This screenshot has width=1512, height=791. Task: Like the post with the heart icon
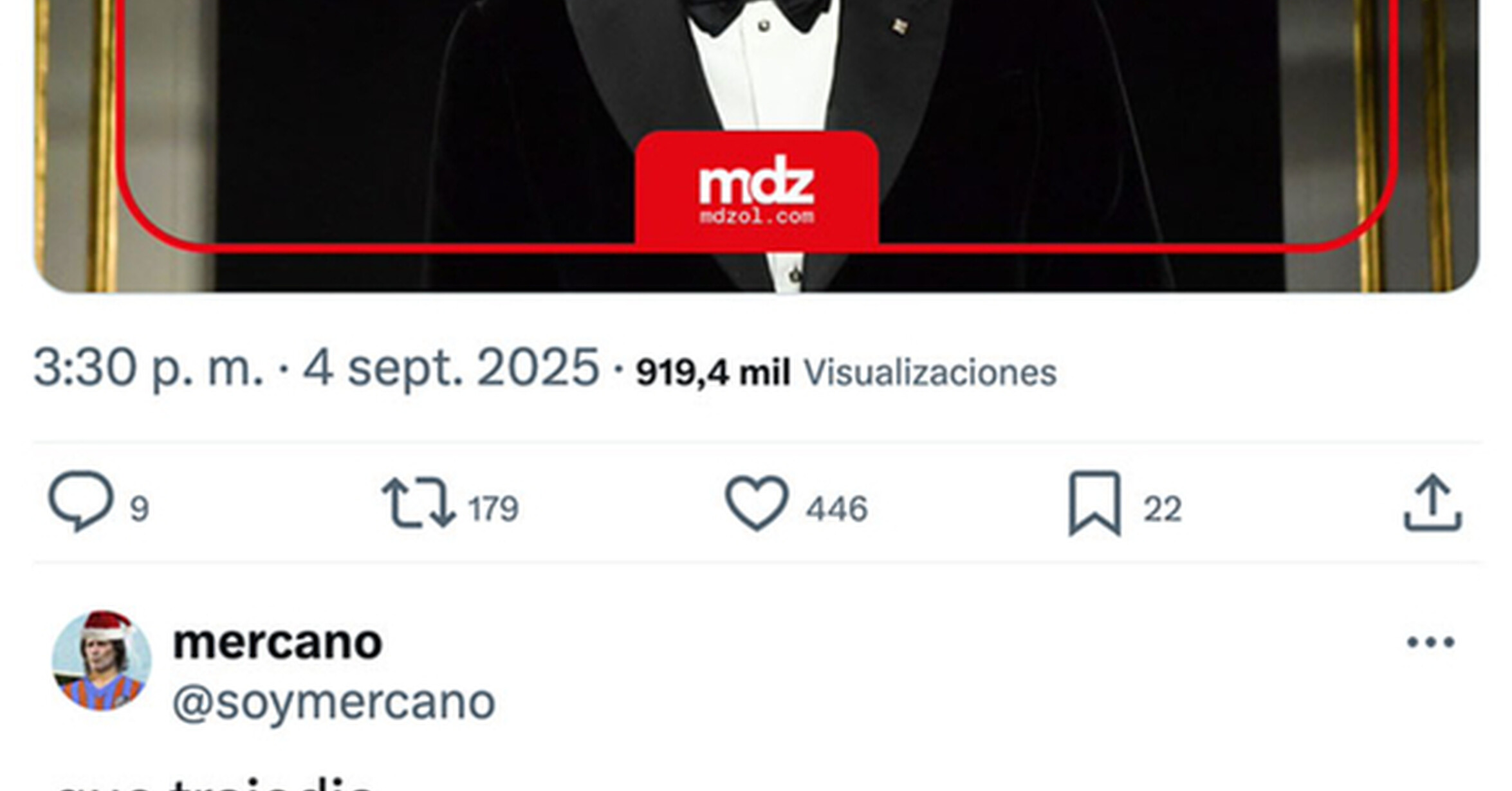pyautogui.click(x=757, y=504)
